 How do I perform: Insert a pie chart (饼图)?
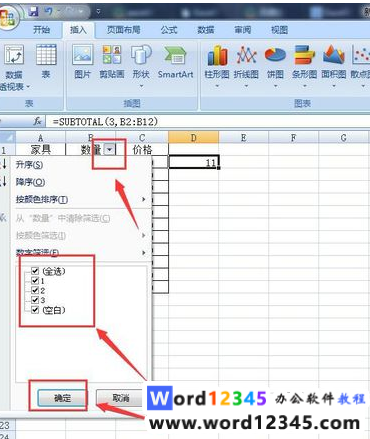[275, 66]
